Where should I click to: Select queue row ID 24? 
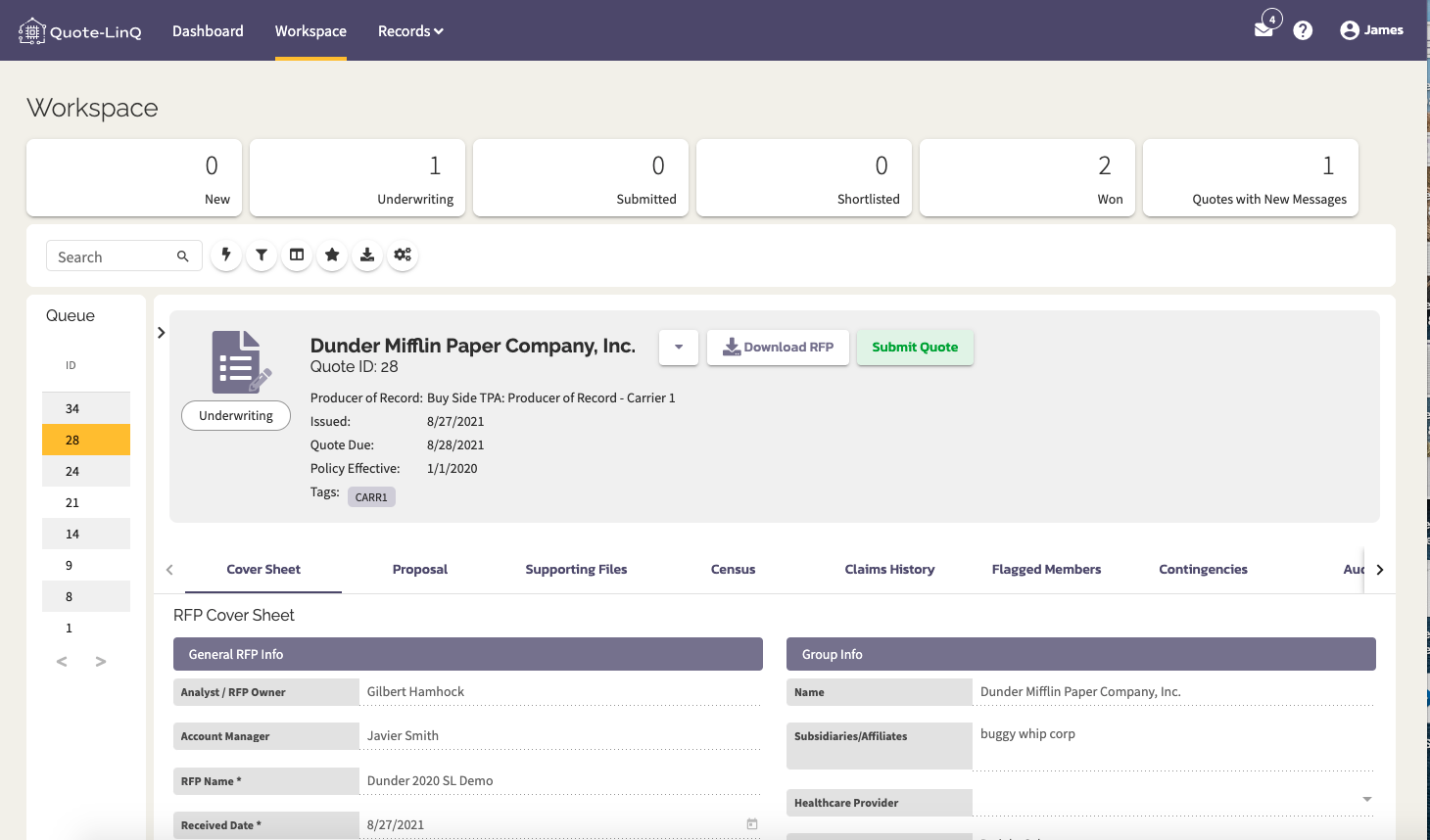[86, 471]
